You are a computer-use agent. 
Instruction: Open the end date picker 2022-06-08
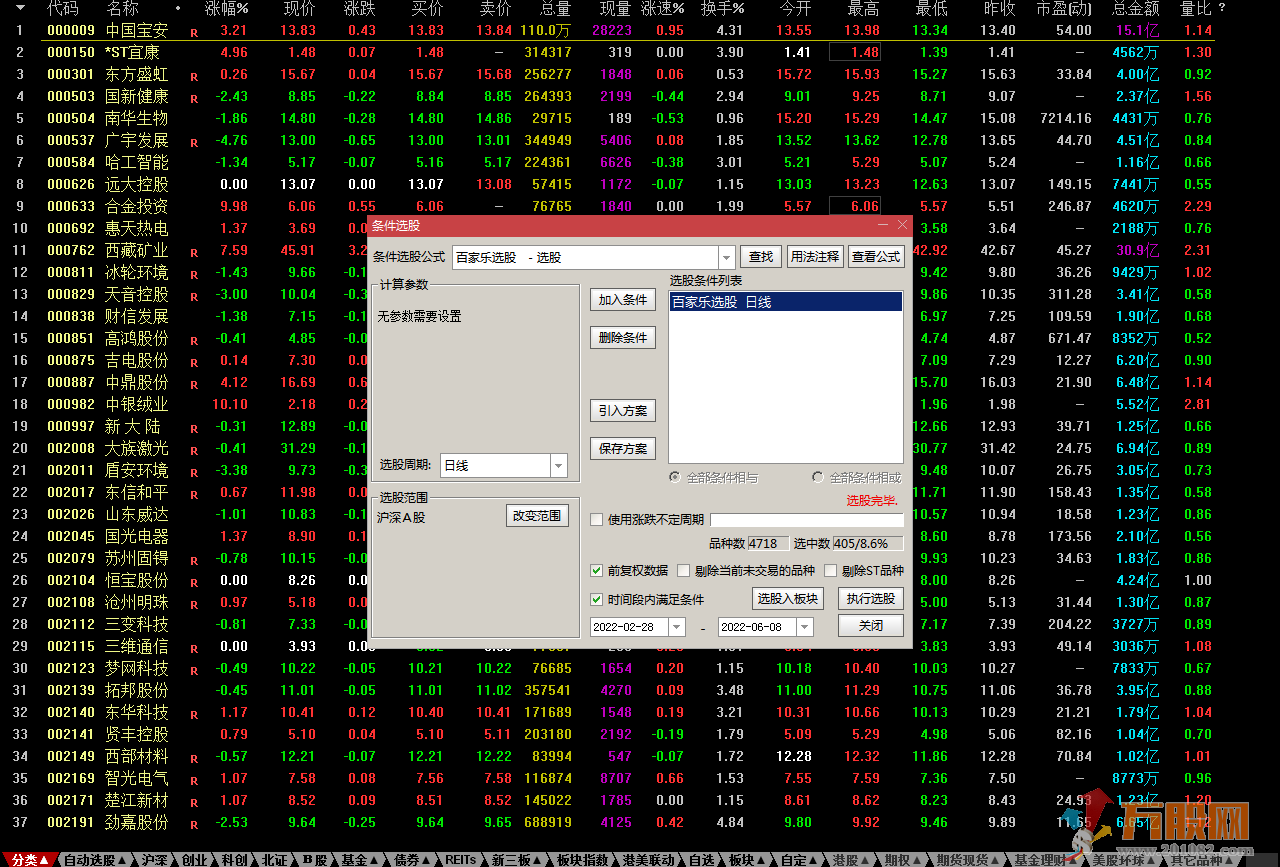(x=804, y=627)
